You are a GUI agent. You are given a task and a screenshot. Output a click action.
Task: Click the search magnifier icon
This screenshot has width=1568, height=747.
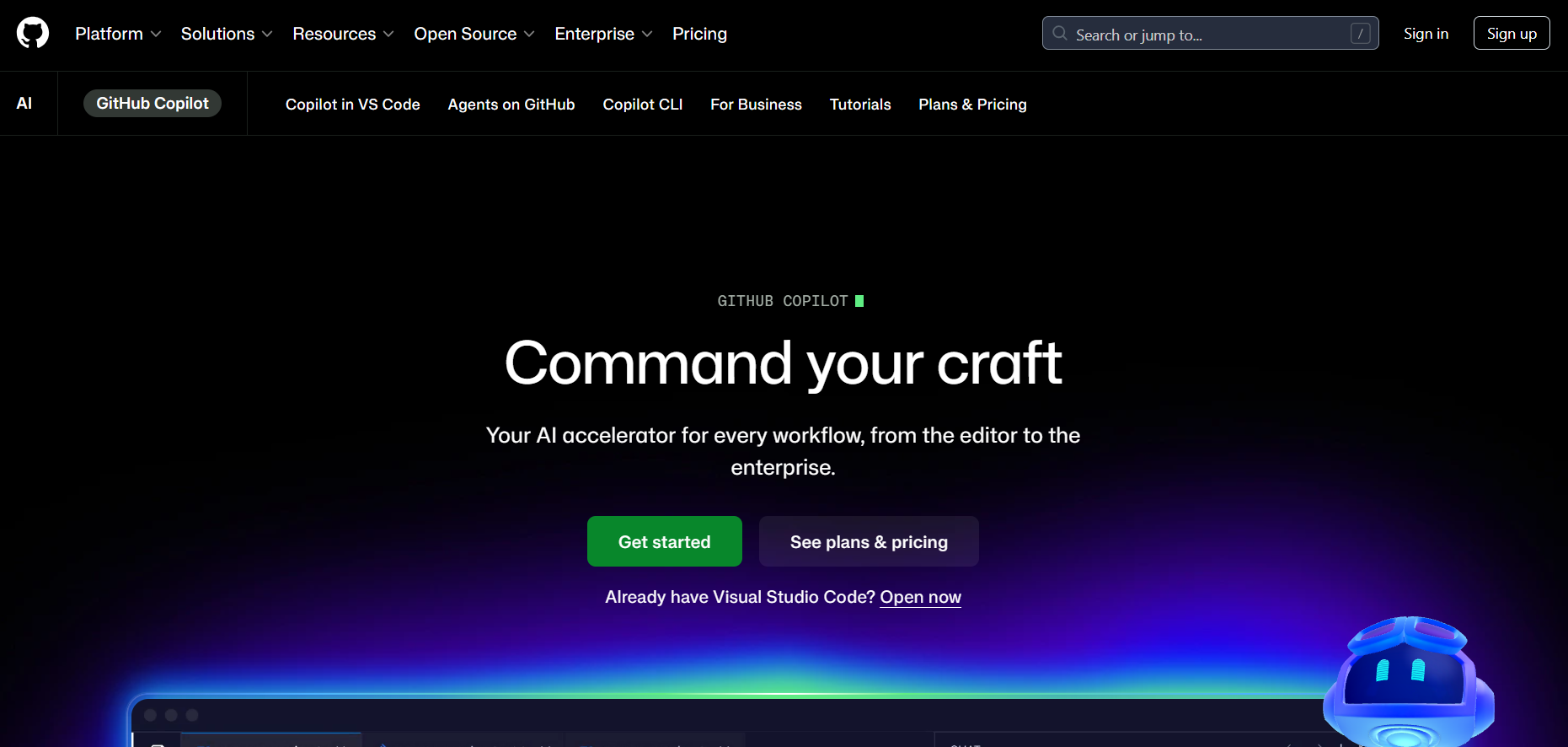tap(1060, 34)
